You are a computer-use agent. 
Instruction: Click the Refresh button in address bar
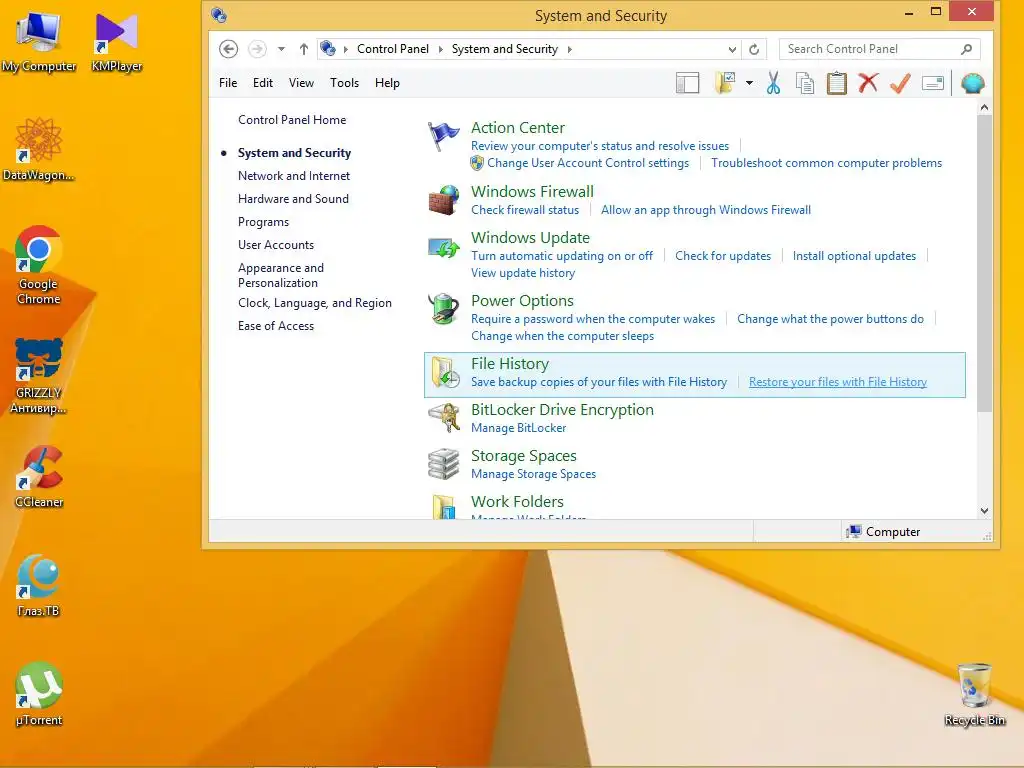tap(754, 50)
